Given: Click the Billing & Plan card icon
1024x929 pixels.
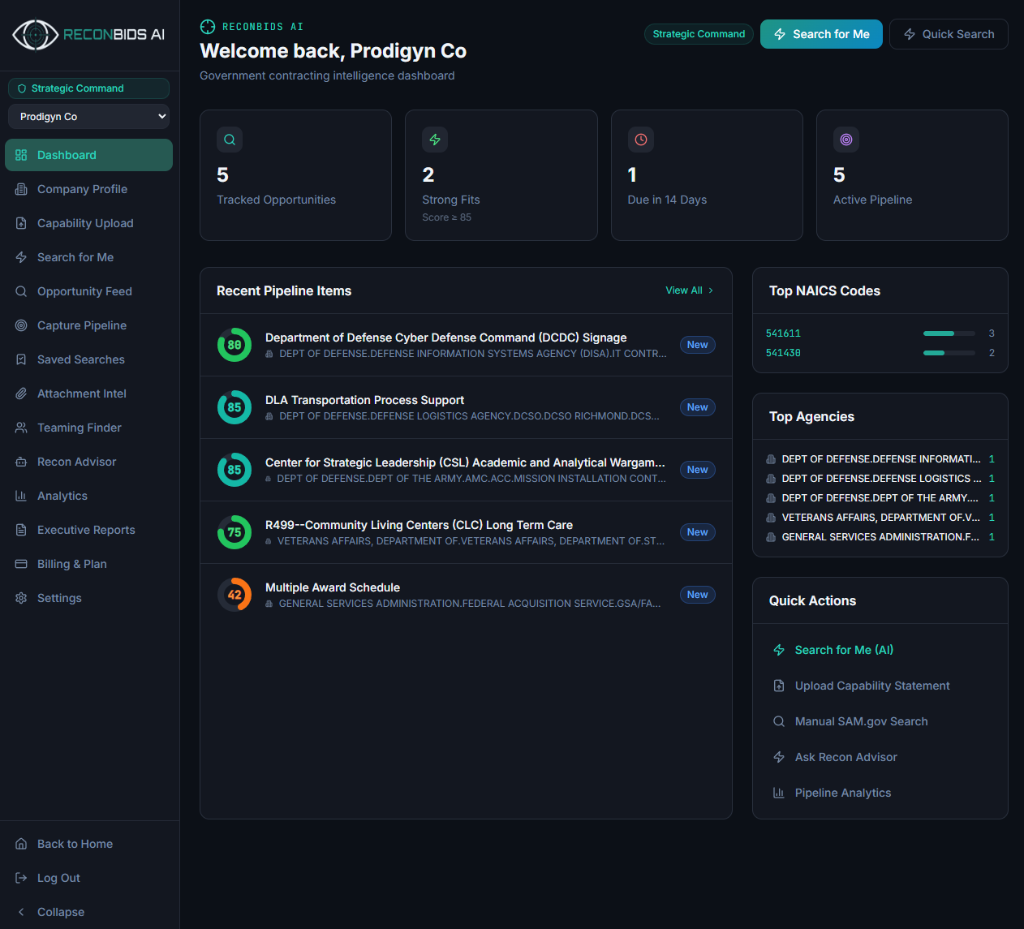Looking at the screenshot, I should [22, 564].
